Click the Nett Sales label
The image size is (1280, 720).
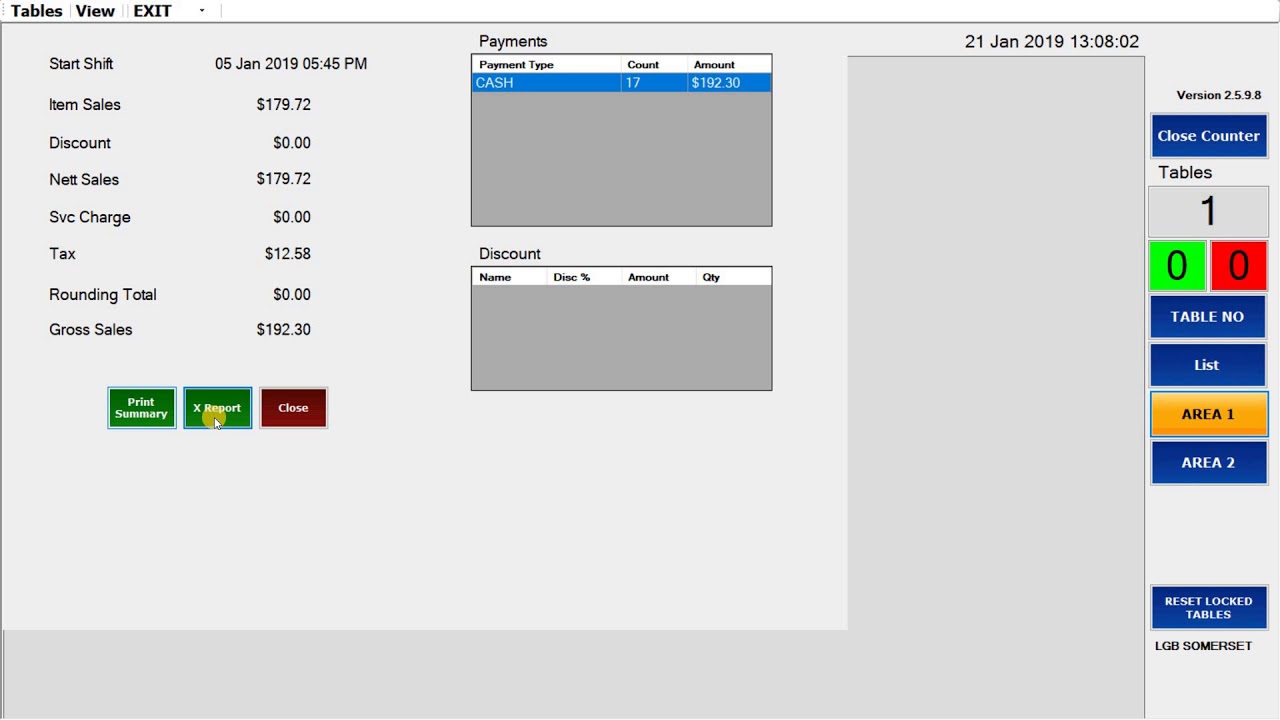click(84, 180)
